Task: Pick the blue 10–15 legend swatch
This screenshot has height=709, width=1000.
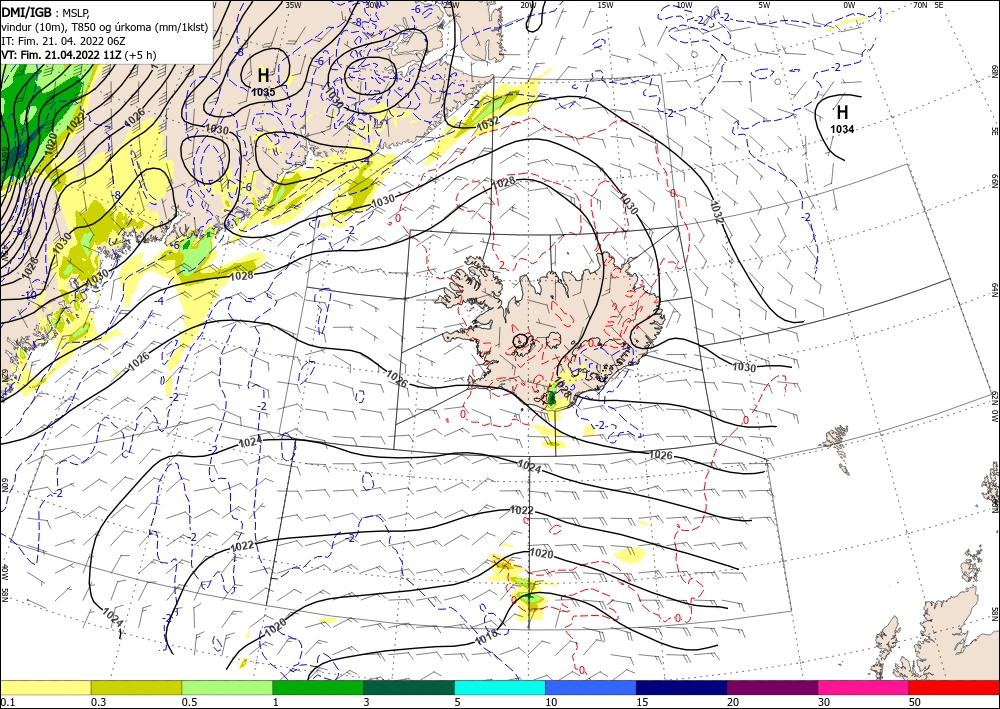Action: (591, 687)
